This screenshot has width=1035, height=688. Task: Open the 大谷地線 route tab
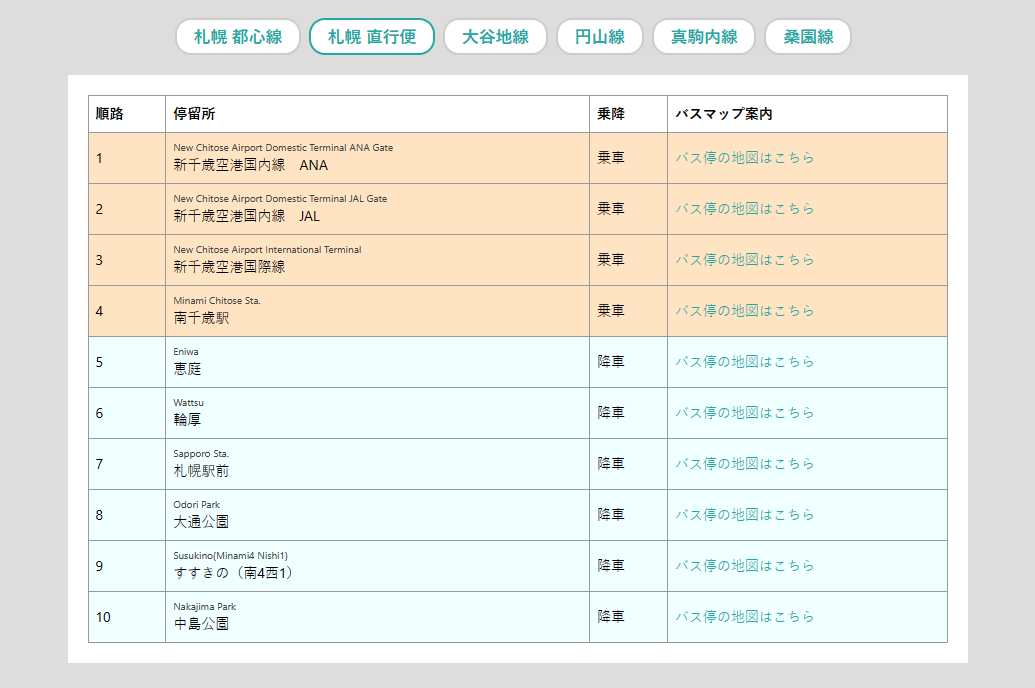[x=495, y=36]
